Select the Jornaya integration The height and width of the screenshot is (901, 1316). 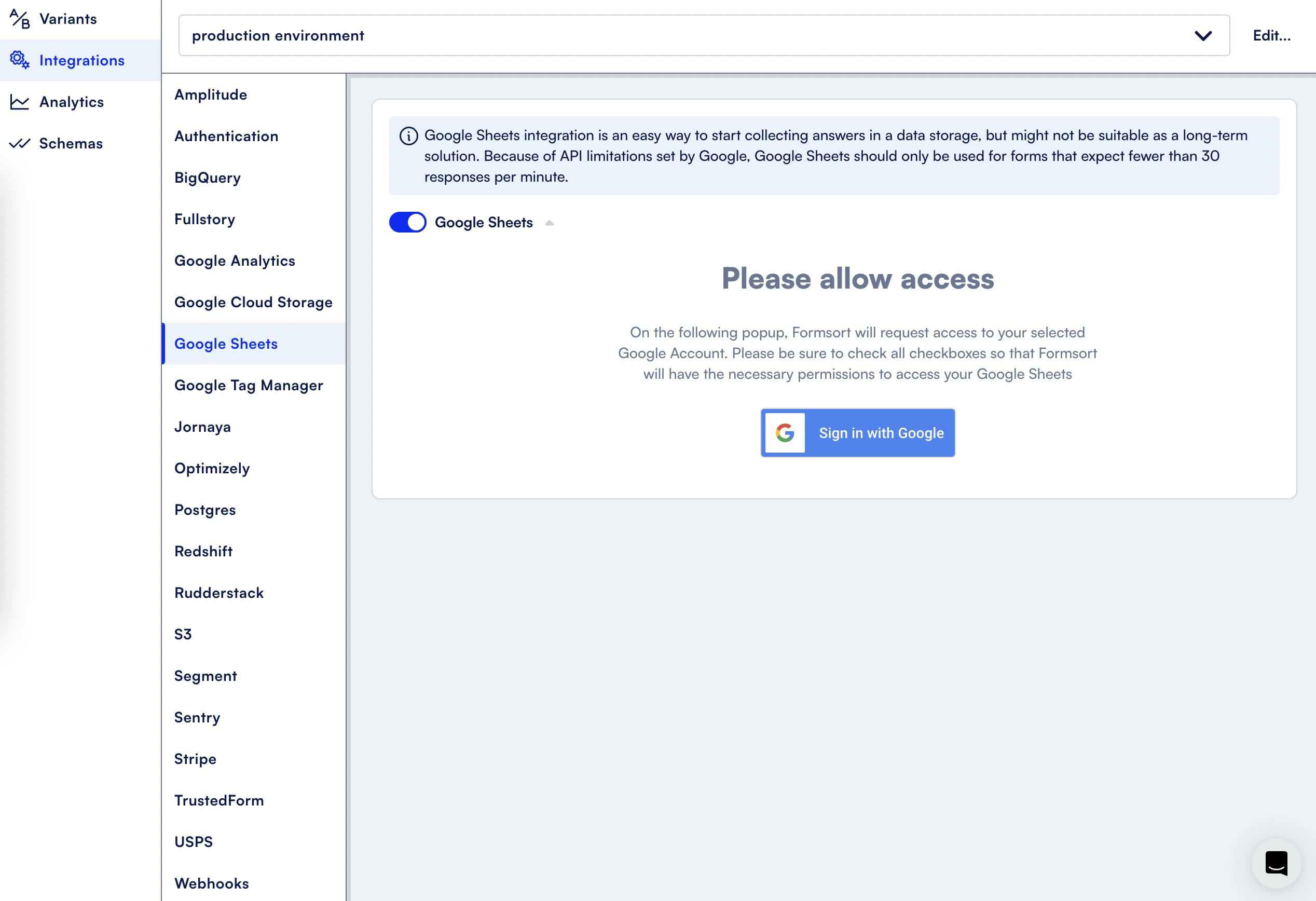(254, 427)
